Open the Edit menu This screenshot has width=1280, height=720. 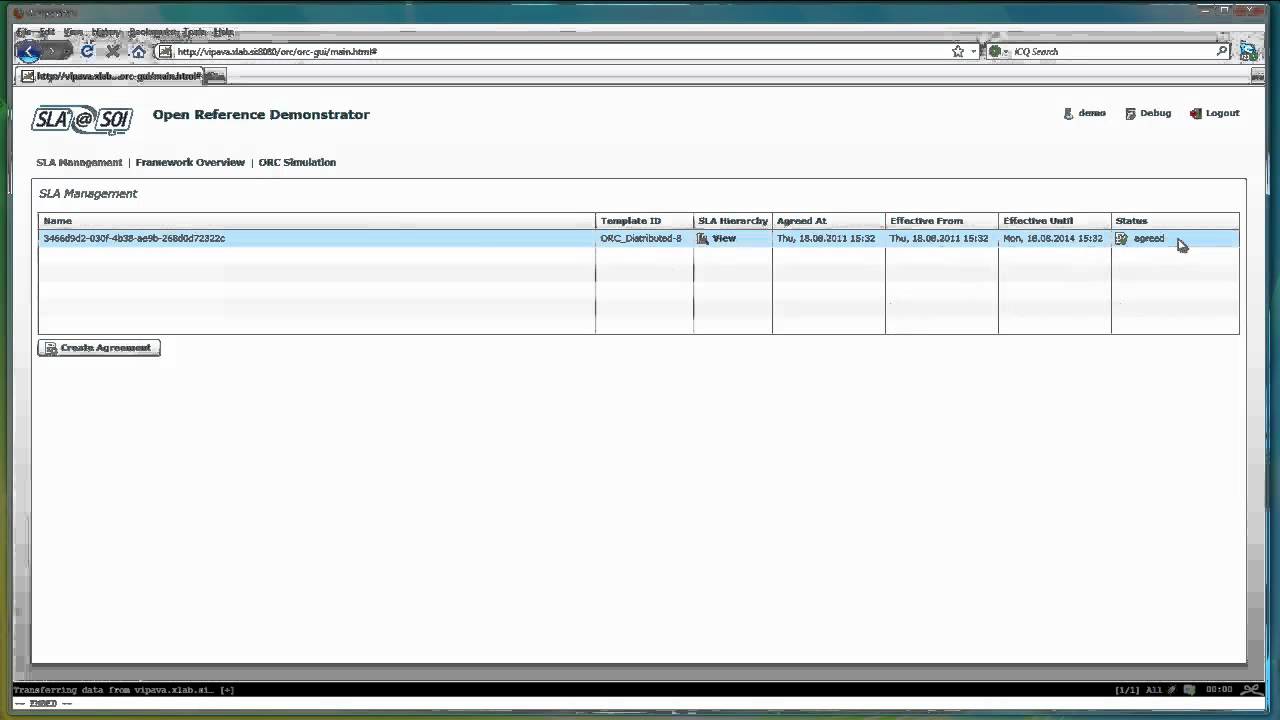[x=47, y=32]
